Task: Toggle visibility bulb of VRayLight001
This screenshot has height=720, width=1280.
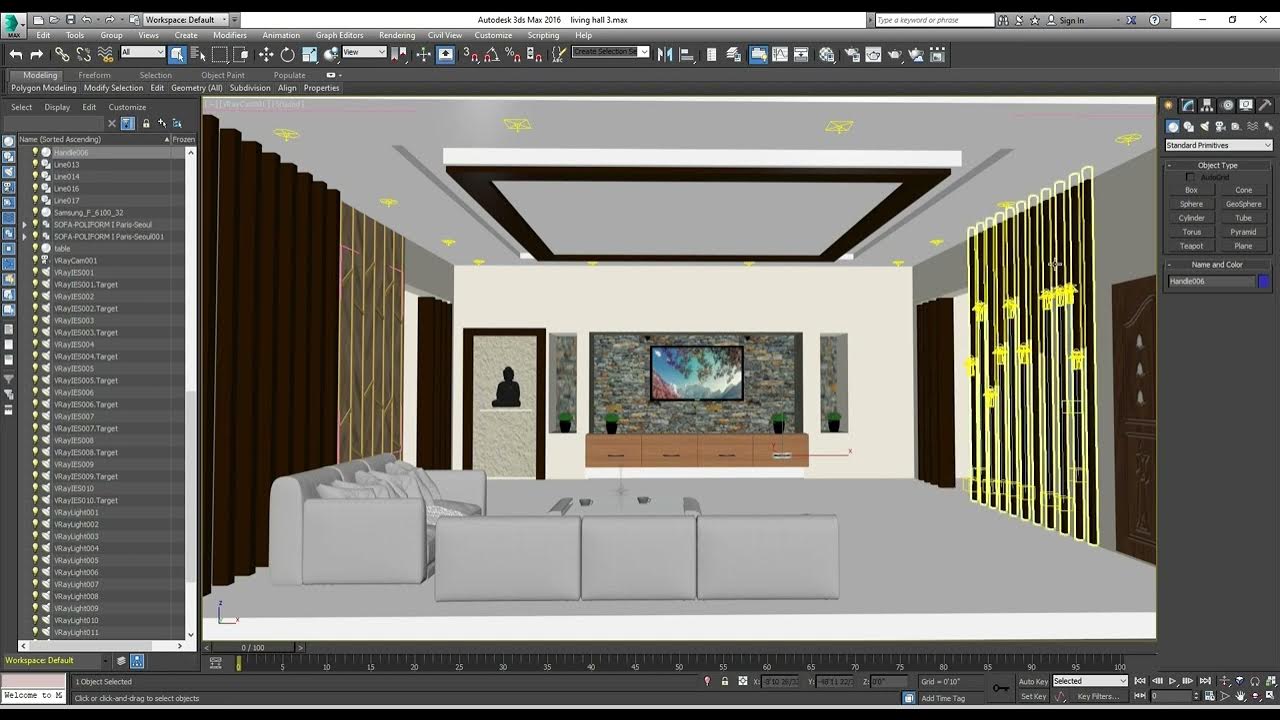Action: [x=35, y=513]
